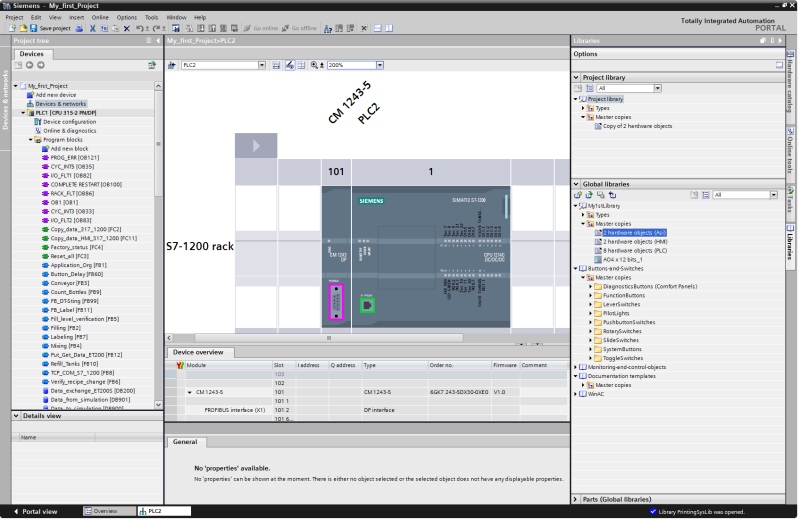Viewport: 800px width, 520px height.
Task: Click the Delete X icon in main toolbar
Action: [x=125, y=28]
